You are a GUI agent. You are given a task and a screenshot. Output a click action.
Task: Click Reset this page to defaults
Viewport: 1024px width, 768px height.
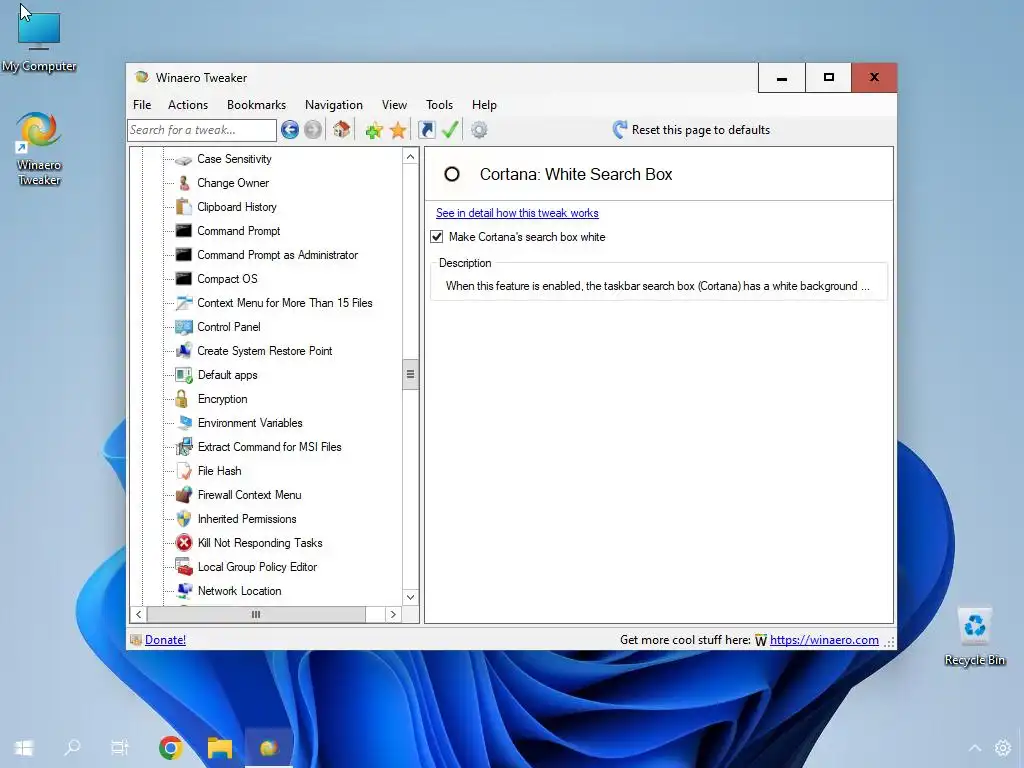tap(691, 130)
